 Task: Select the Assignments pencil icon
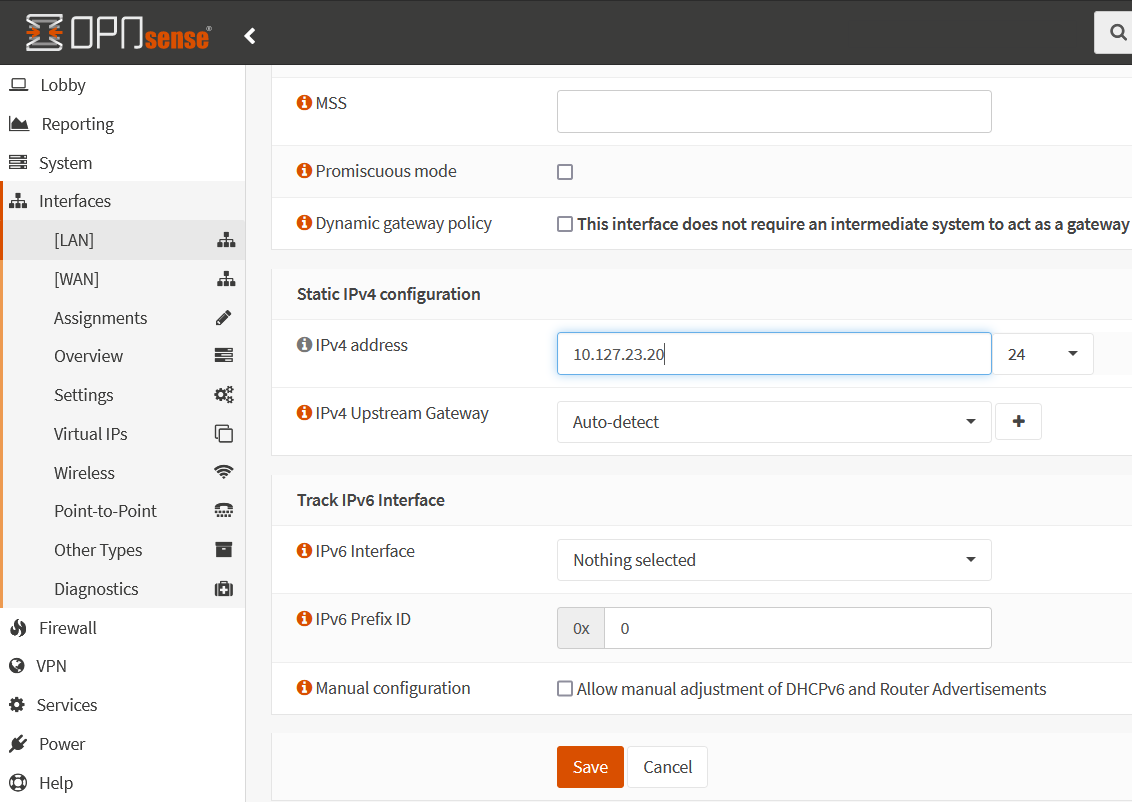(x=223, y=317)
